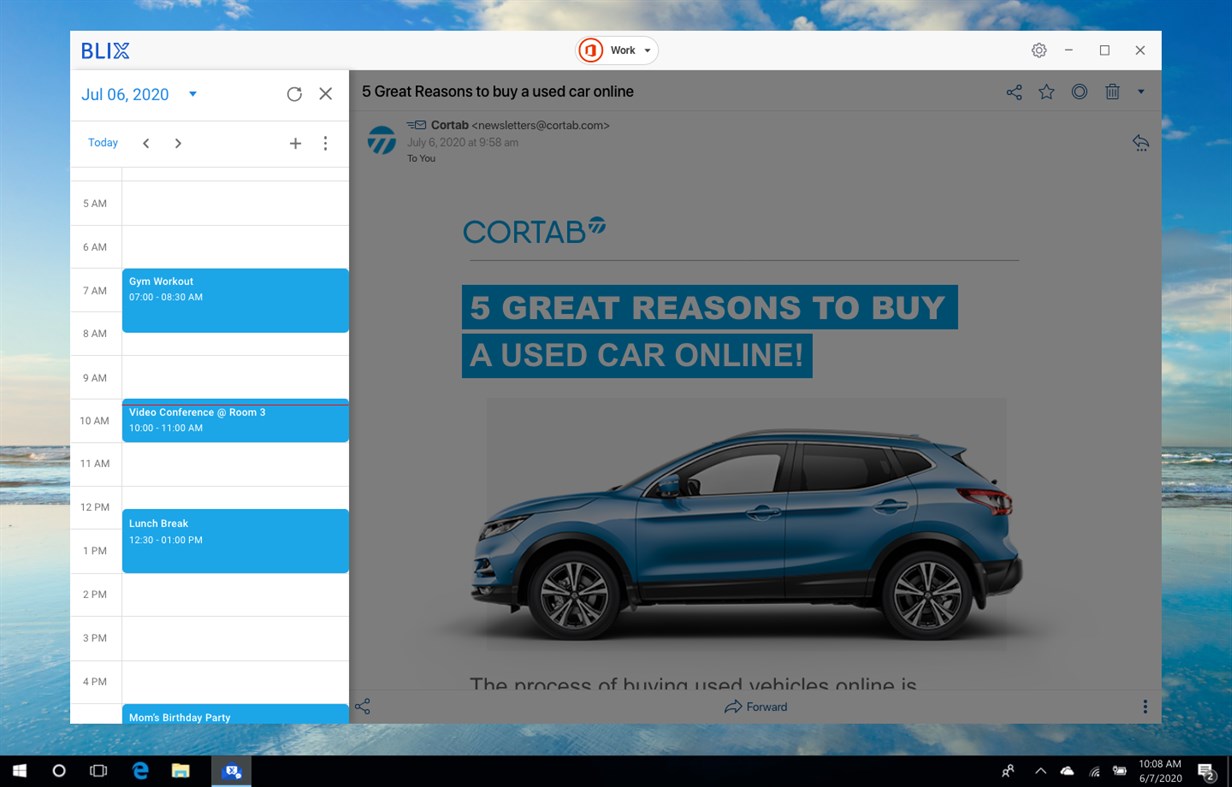Forward this email
This screenshot has width=1232, height=787.
pos(756,707)
